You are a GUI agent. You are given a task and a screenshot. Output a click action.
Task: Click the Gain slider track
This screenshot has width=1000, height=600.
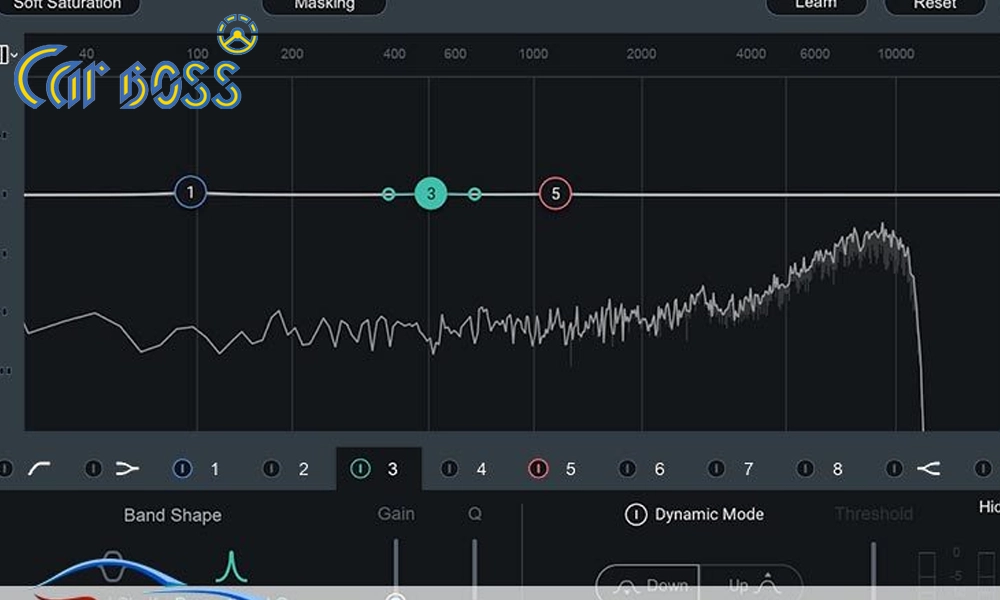click(396, 564)
